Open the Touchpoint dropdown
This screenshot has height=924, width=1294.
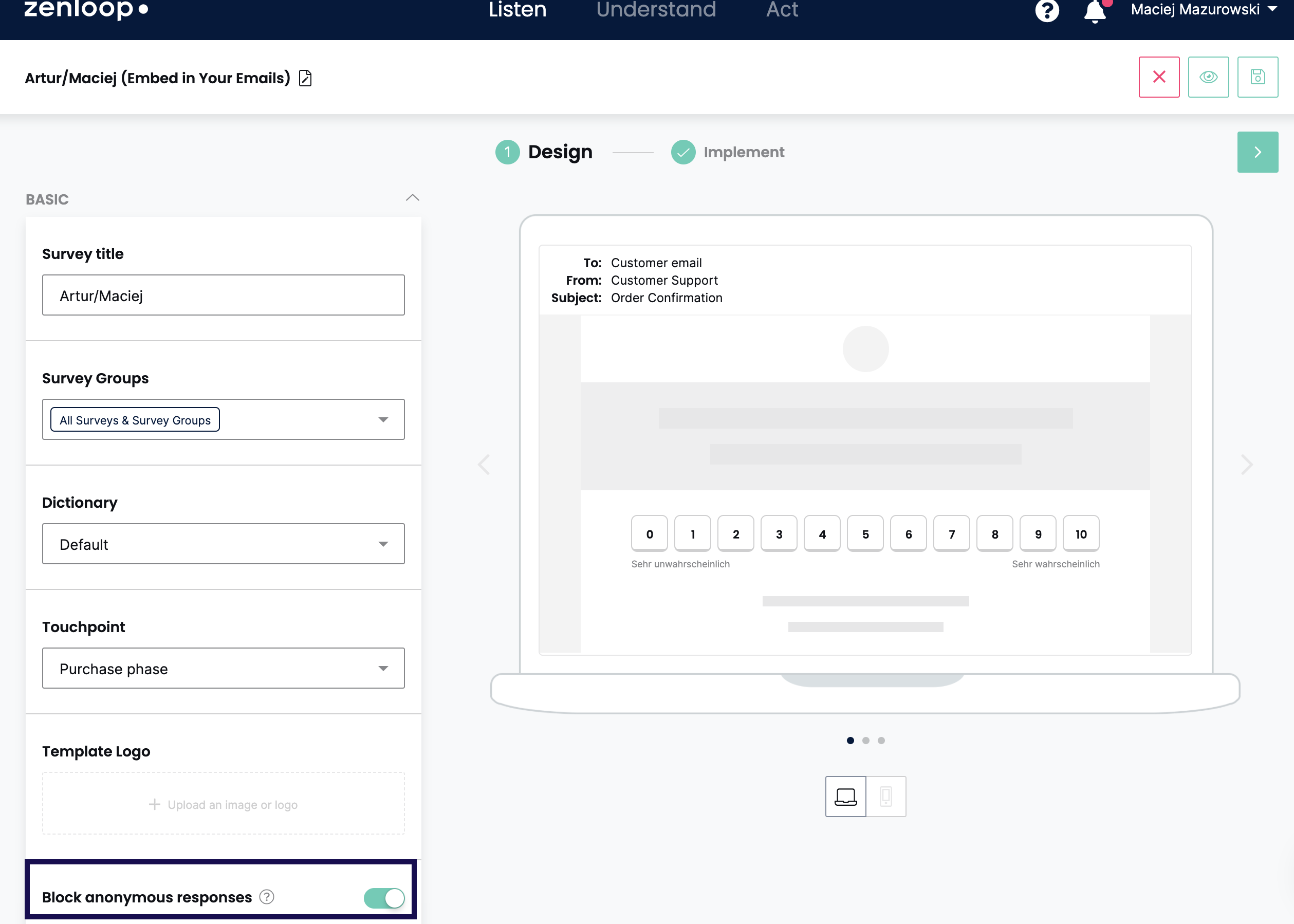pyautogui.click(x=383, y=668)
